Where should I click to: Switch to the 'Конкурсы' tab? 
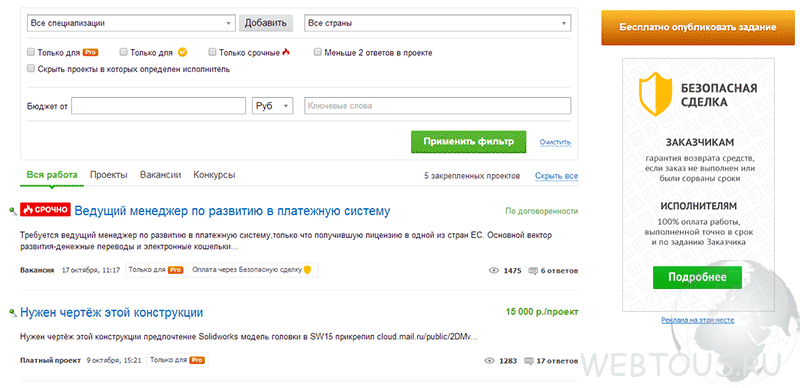[x=214, y=175]
